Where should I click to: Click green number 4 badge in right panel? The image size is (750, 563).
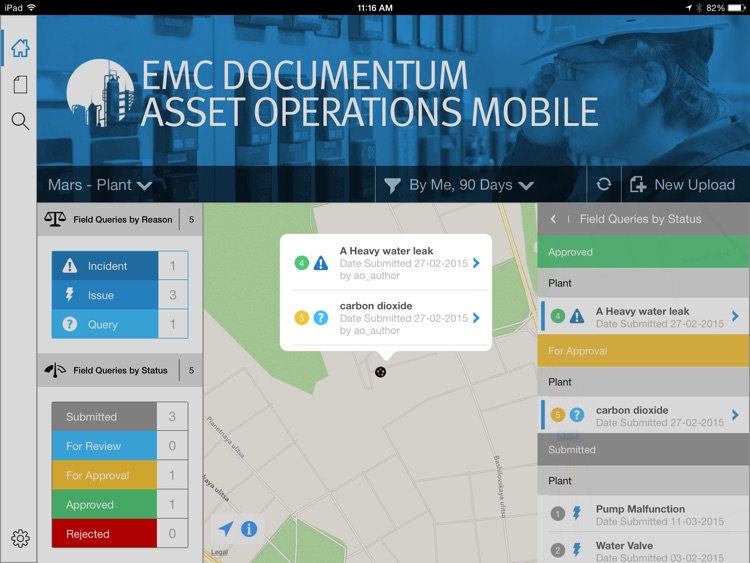click(558, 316)
